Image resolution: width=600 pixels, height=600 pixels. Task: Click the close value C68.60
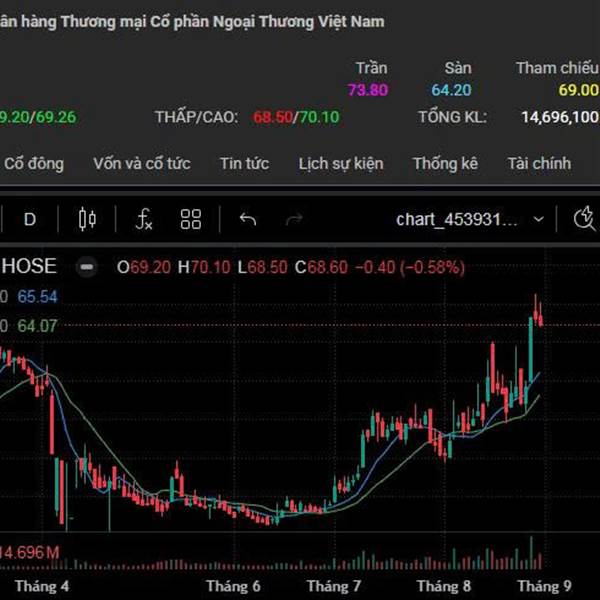321,267
